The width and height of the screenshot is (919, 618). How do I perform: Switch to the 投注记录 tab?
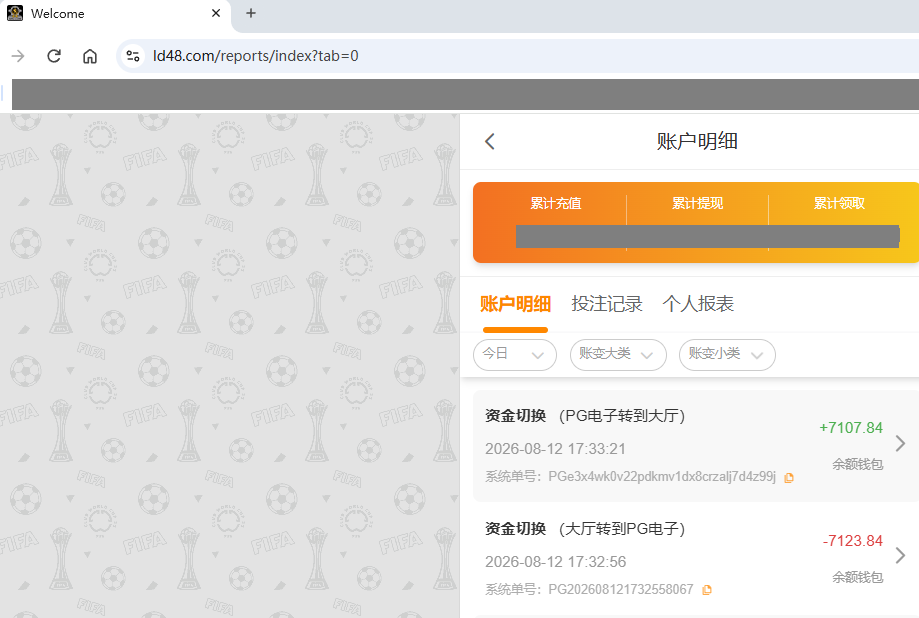(607, 304)
